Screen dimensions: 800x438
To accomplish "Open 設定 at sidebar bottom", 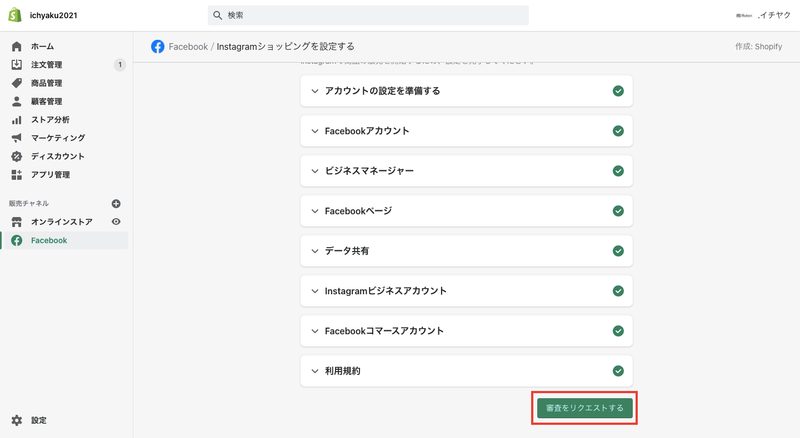I will 39,420.
